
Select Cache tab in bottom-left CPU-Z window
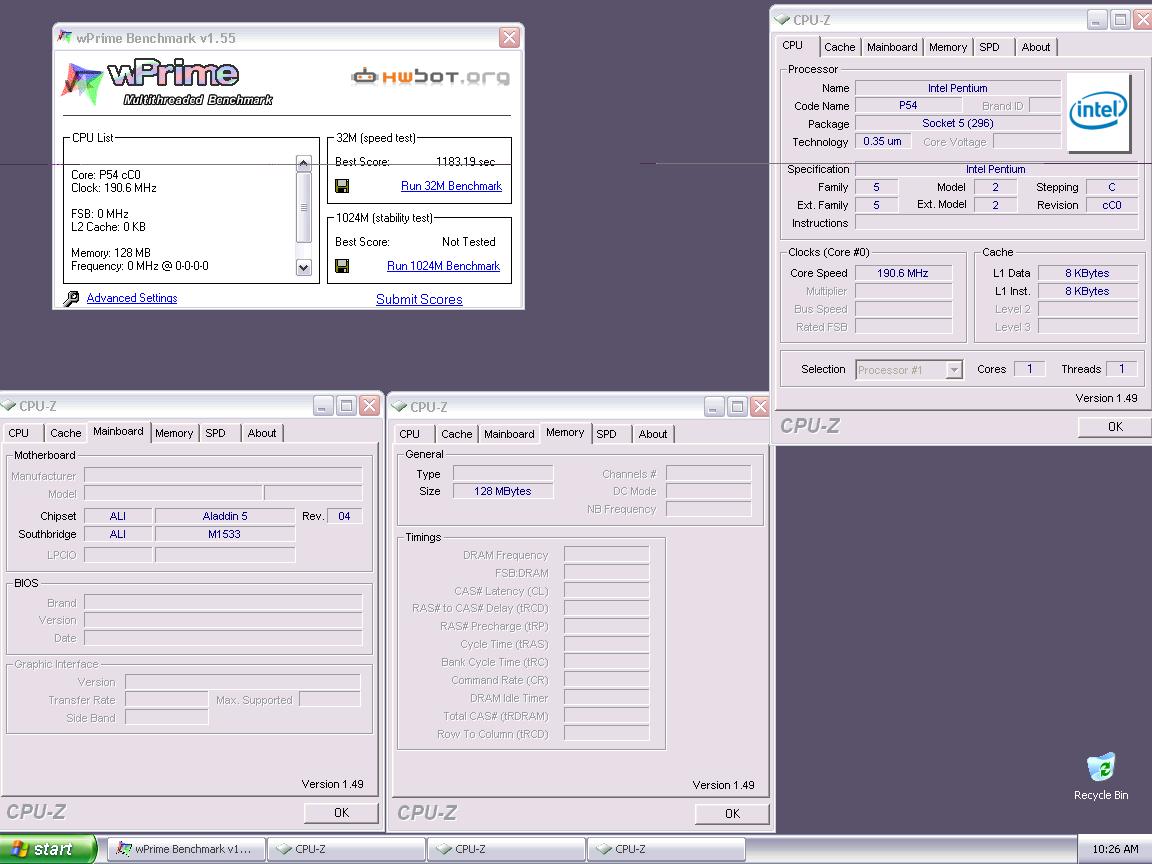click(65, 433)
